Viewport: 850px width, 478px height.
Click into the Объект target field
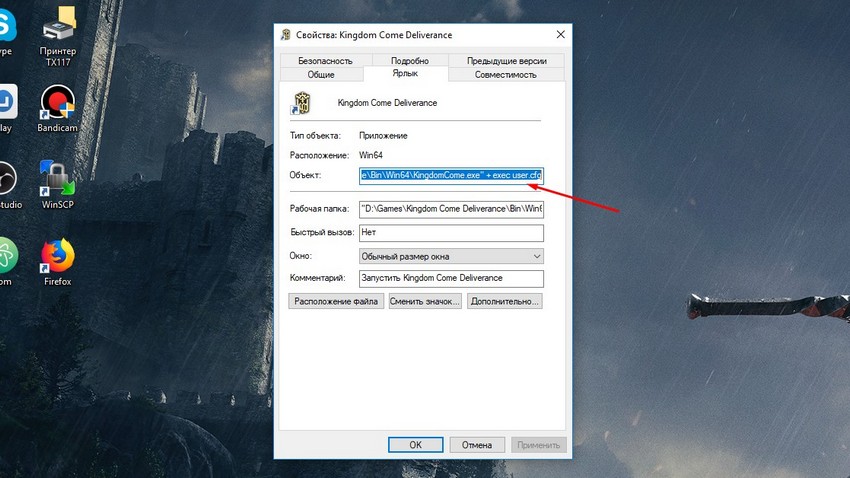[x=451, y=176]
